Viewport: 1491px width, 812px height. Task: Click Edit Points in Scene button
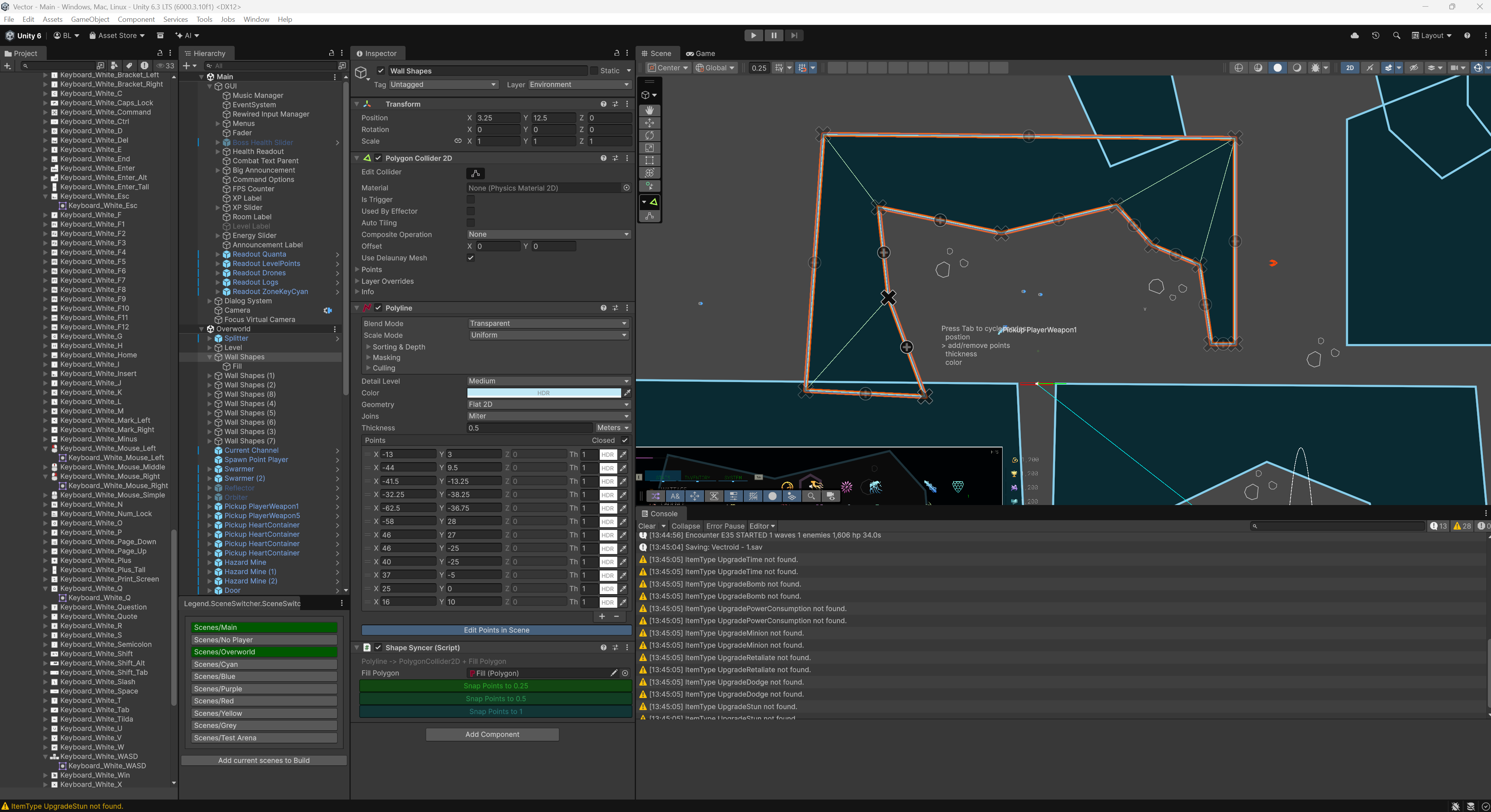[x=496, y=630]
